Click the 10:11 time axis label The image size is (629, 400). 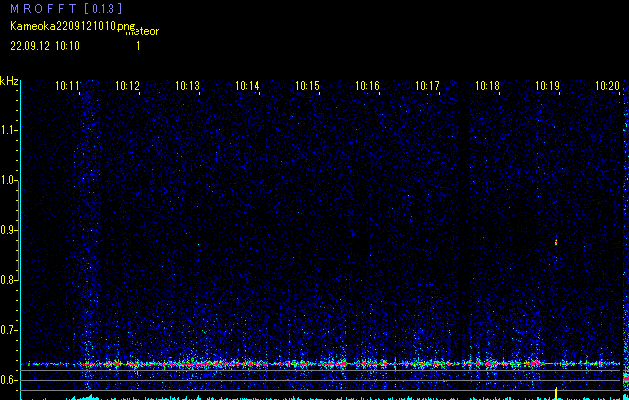pyautogui.click(x=67, y=86)
